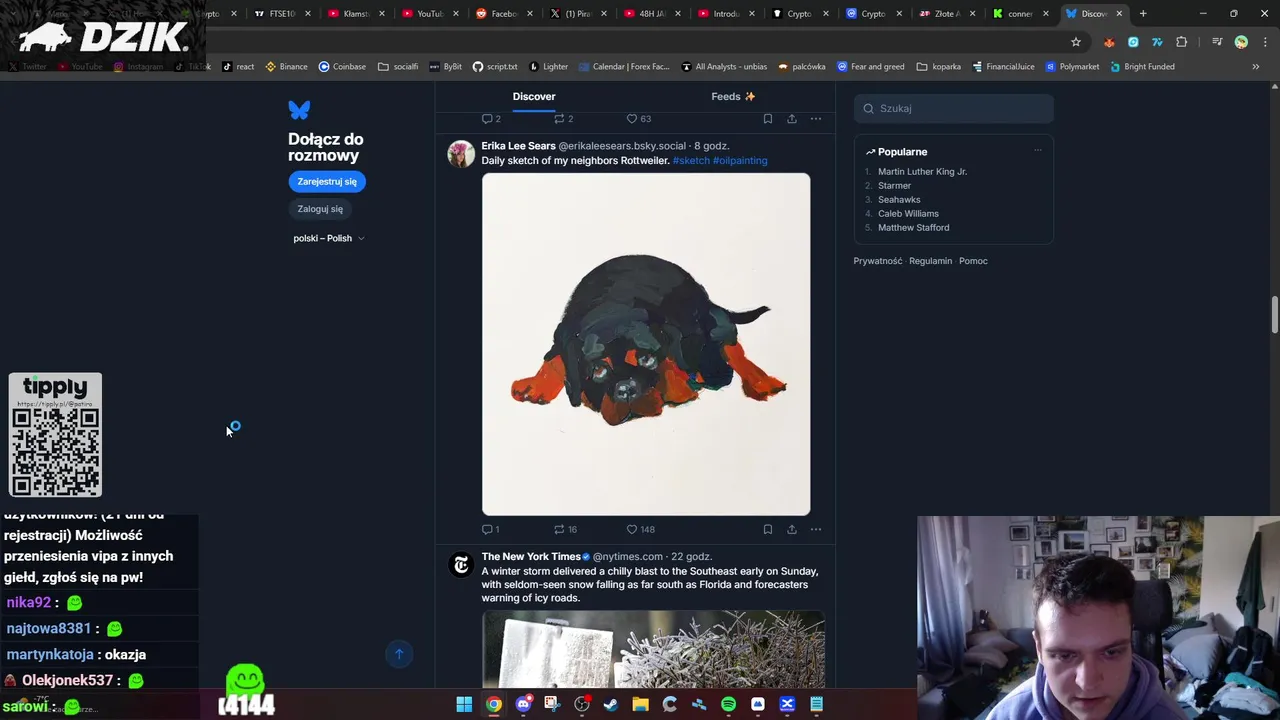This screenshot has height=720, width=1280.
Task: Click the Zarejestruj się button
Action: pos(327,181)
